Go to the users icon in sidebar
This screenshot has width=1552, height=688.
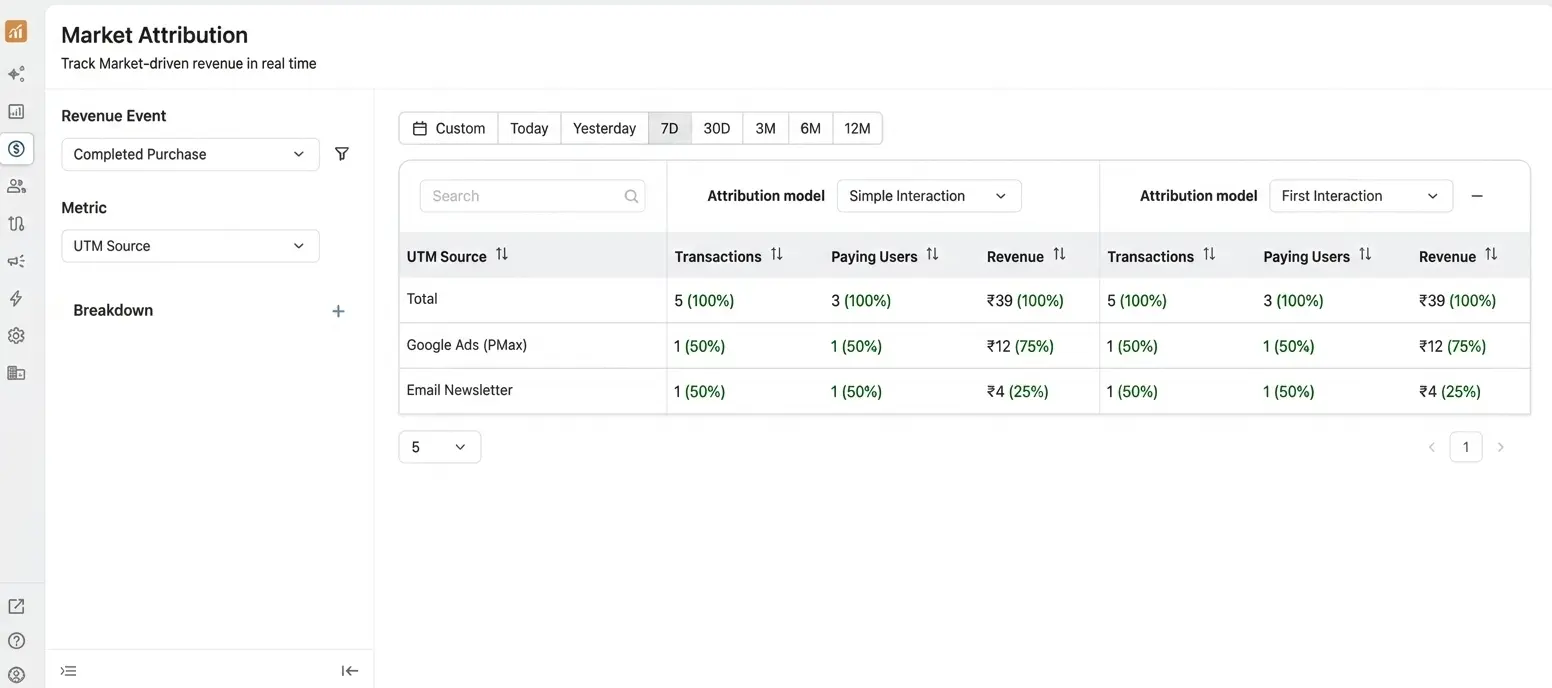[16, 186]
